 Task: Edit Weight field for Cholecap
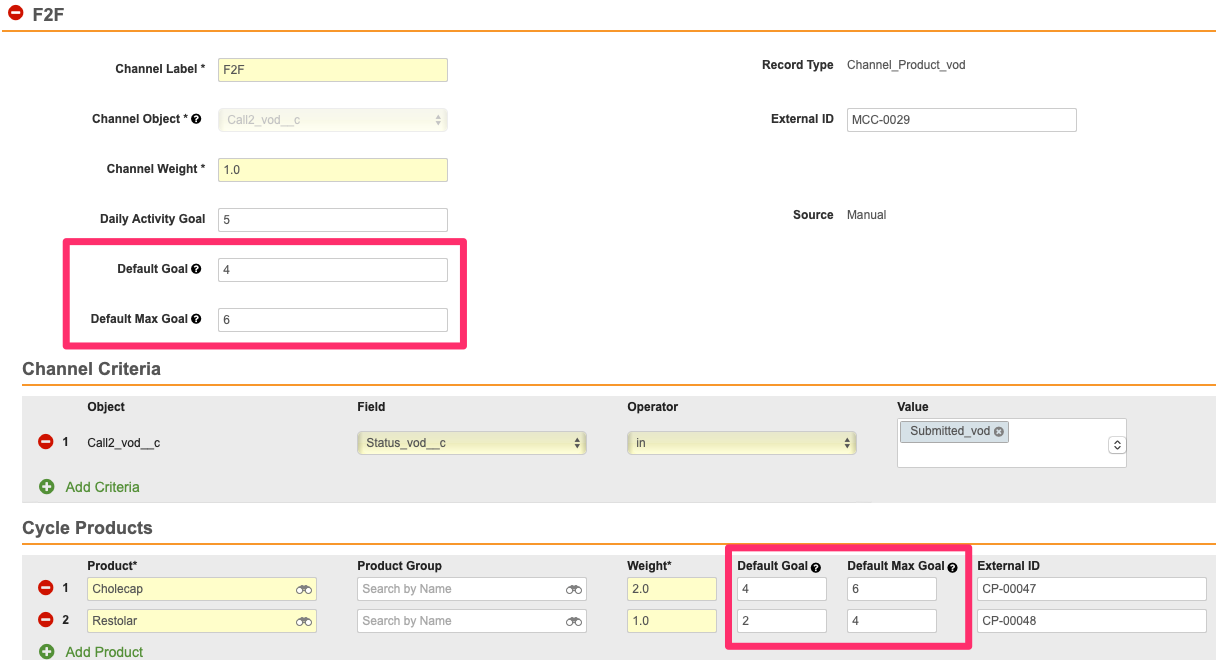pyautogui.click(x=671, y=589)
